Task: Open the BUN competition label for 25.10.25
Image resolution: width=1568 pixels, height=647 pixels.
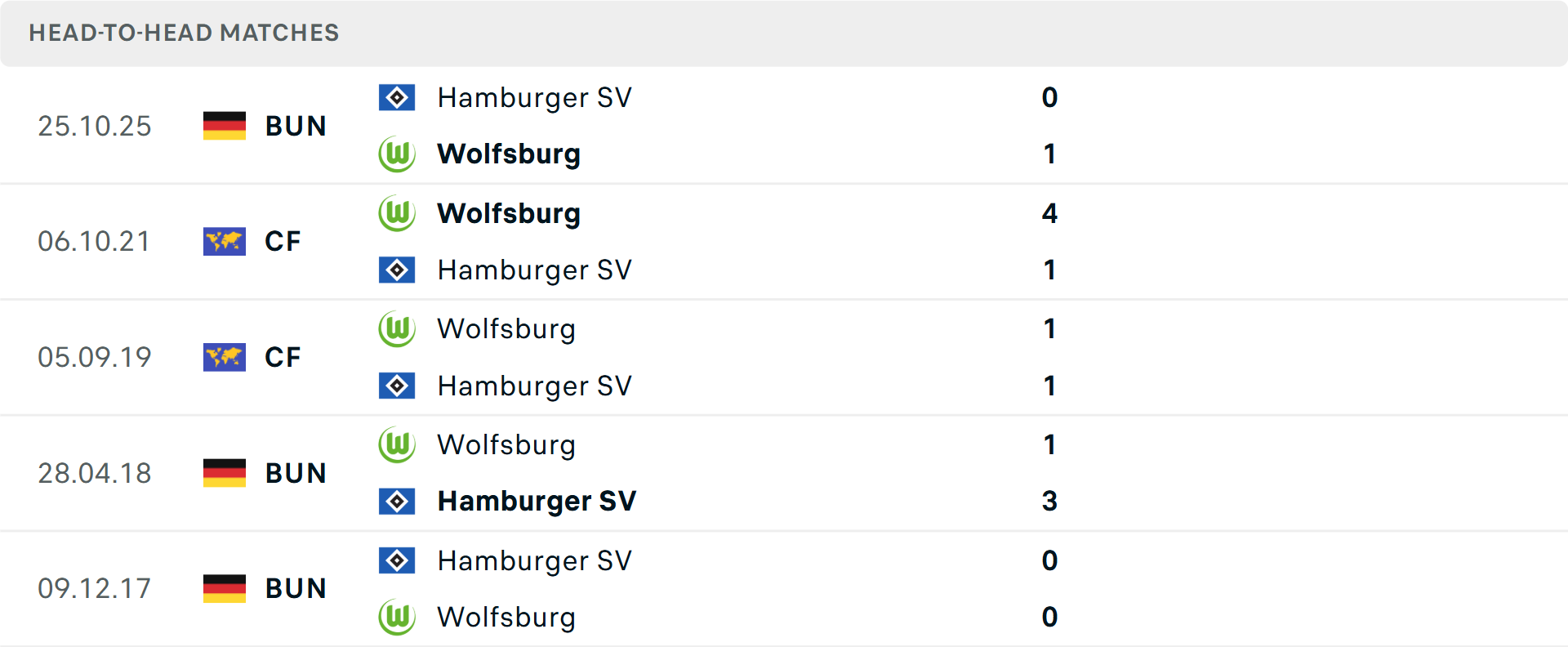Action: point(296,125)
